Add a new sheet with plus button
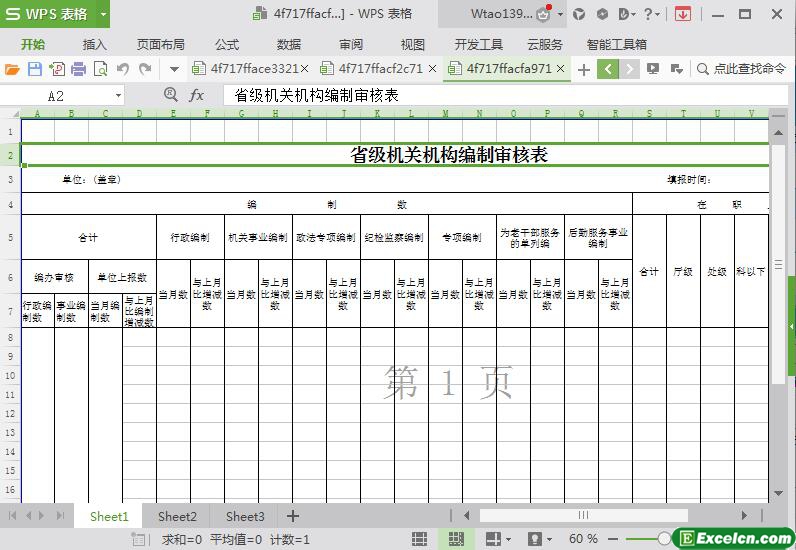Image resolution: width=796 pixels, height=550 pixels. [x=292, y=516]
